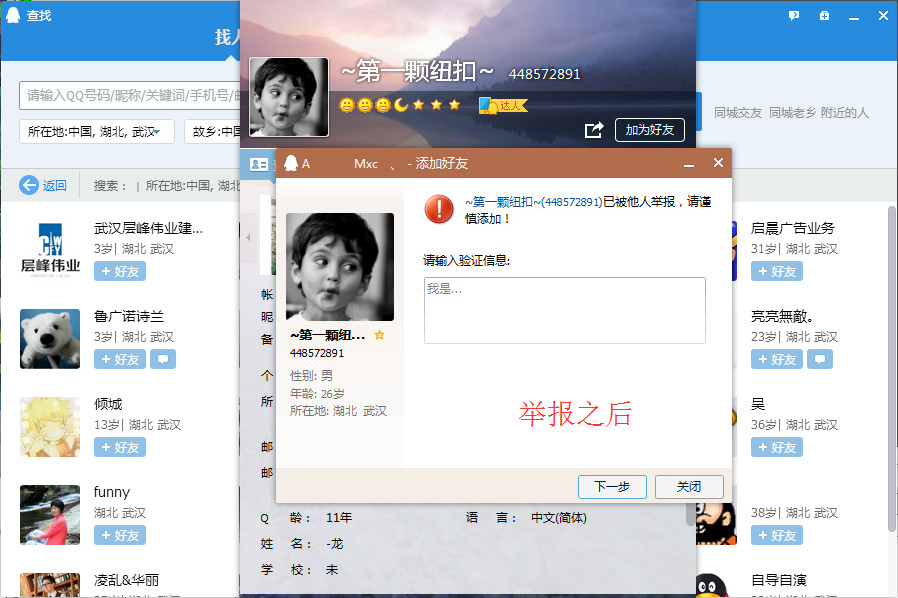Image resolution: width=898 pixels, height=598 pixels.
Task: Click 加为好友 button on profile card
Action: coord(649,130)
